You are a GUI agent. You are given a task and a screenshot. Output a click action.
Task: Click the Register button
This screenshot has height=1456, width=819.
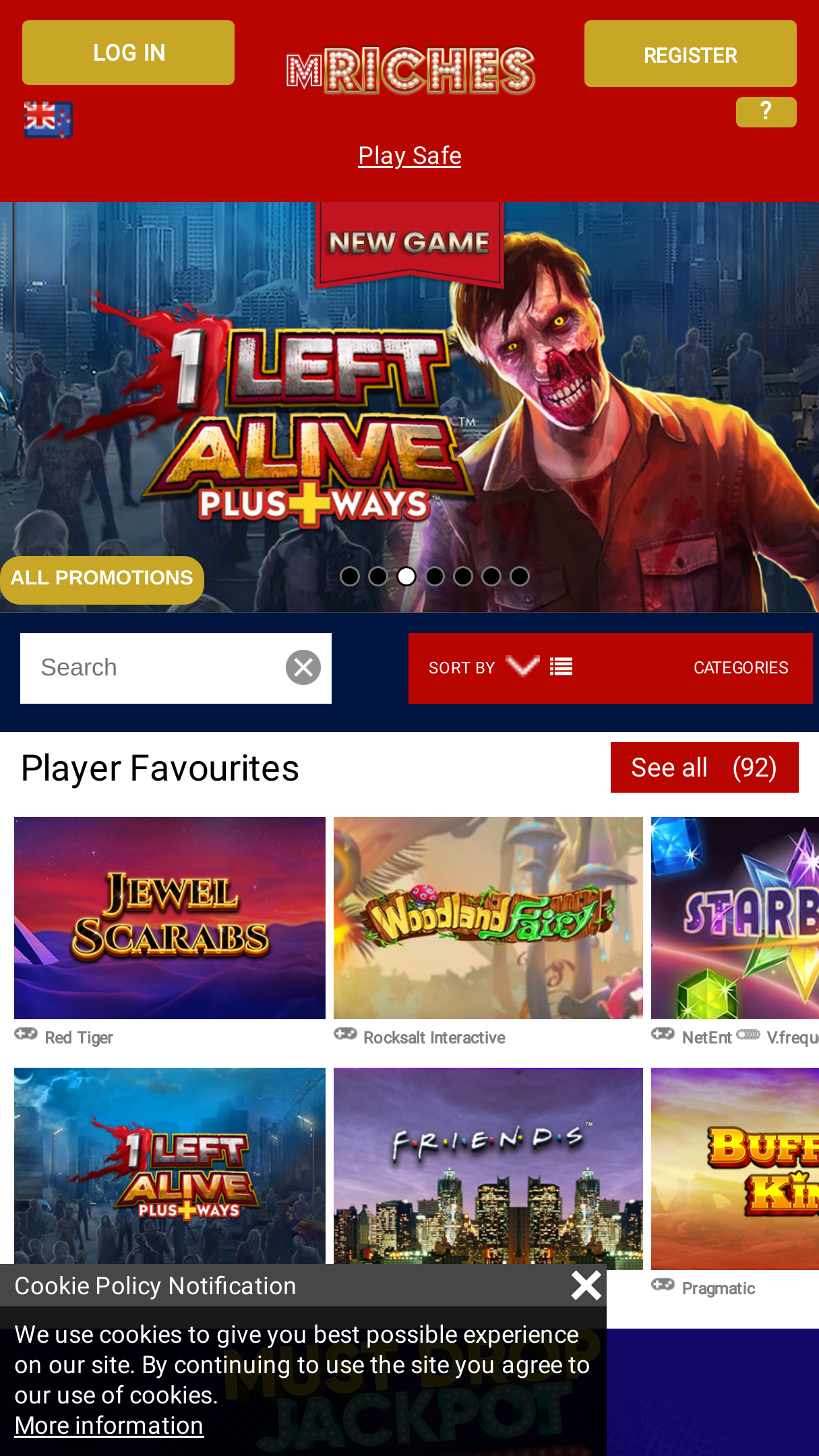(690, 54)
